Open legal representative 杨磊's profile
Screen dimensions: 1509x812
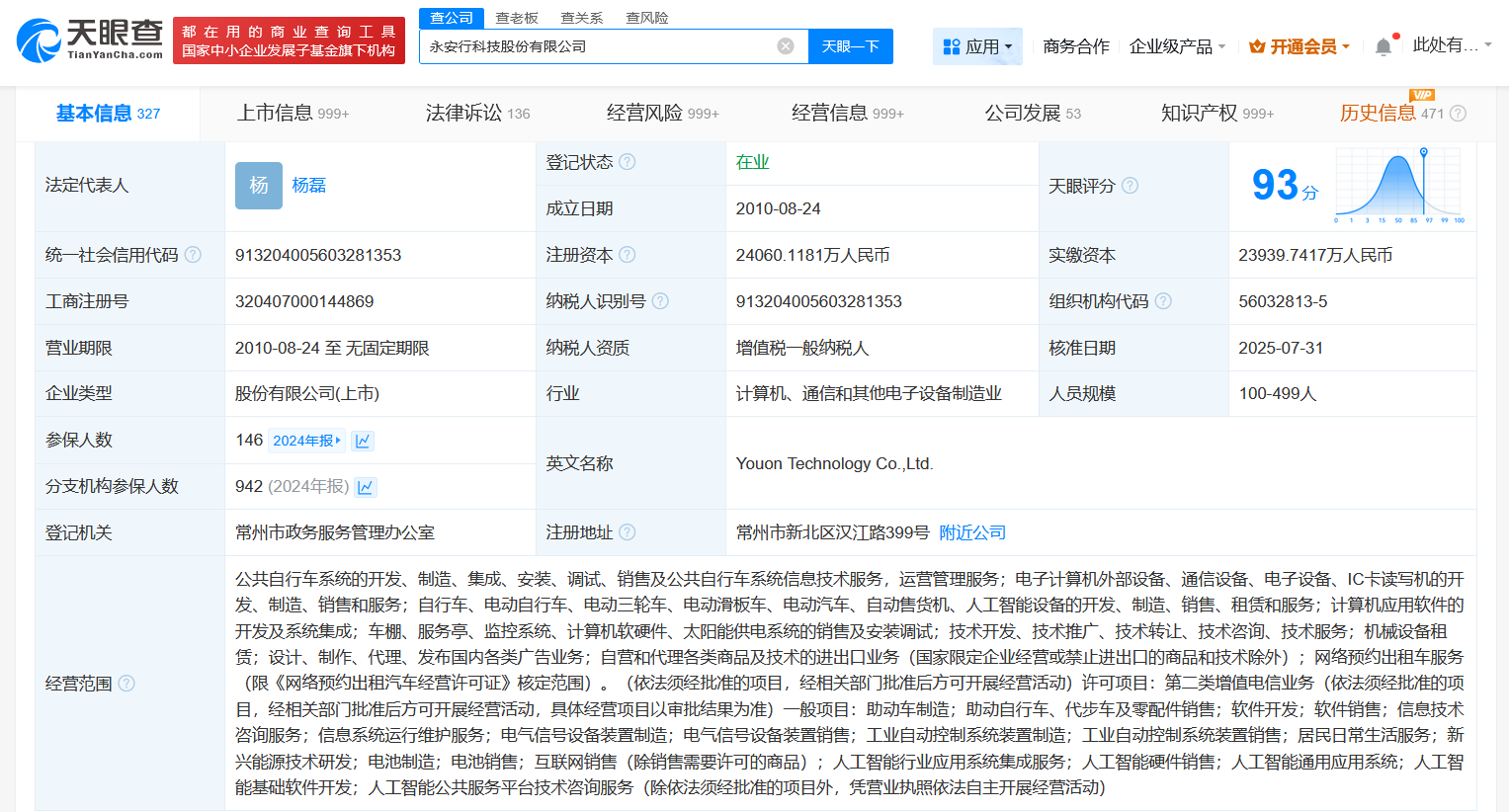(x=309, y=185)
